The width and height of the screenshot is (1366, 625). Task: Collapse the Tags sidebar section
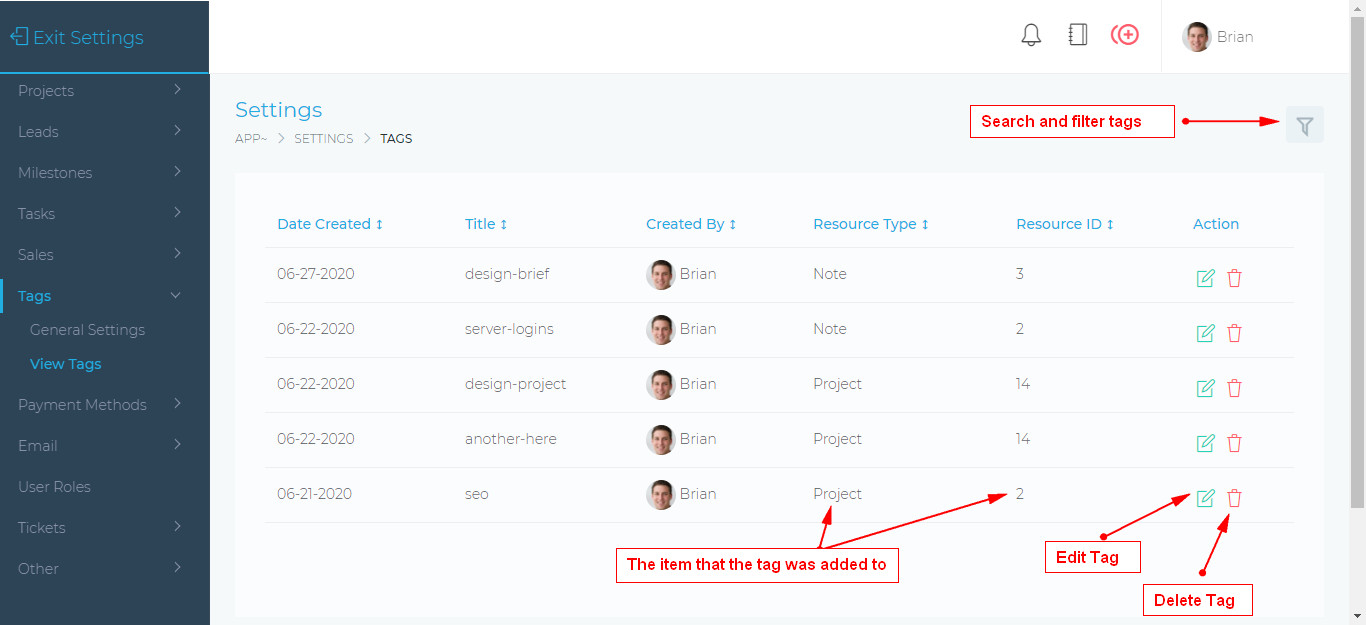pyautogui.click(x=34, y=295)
